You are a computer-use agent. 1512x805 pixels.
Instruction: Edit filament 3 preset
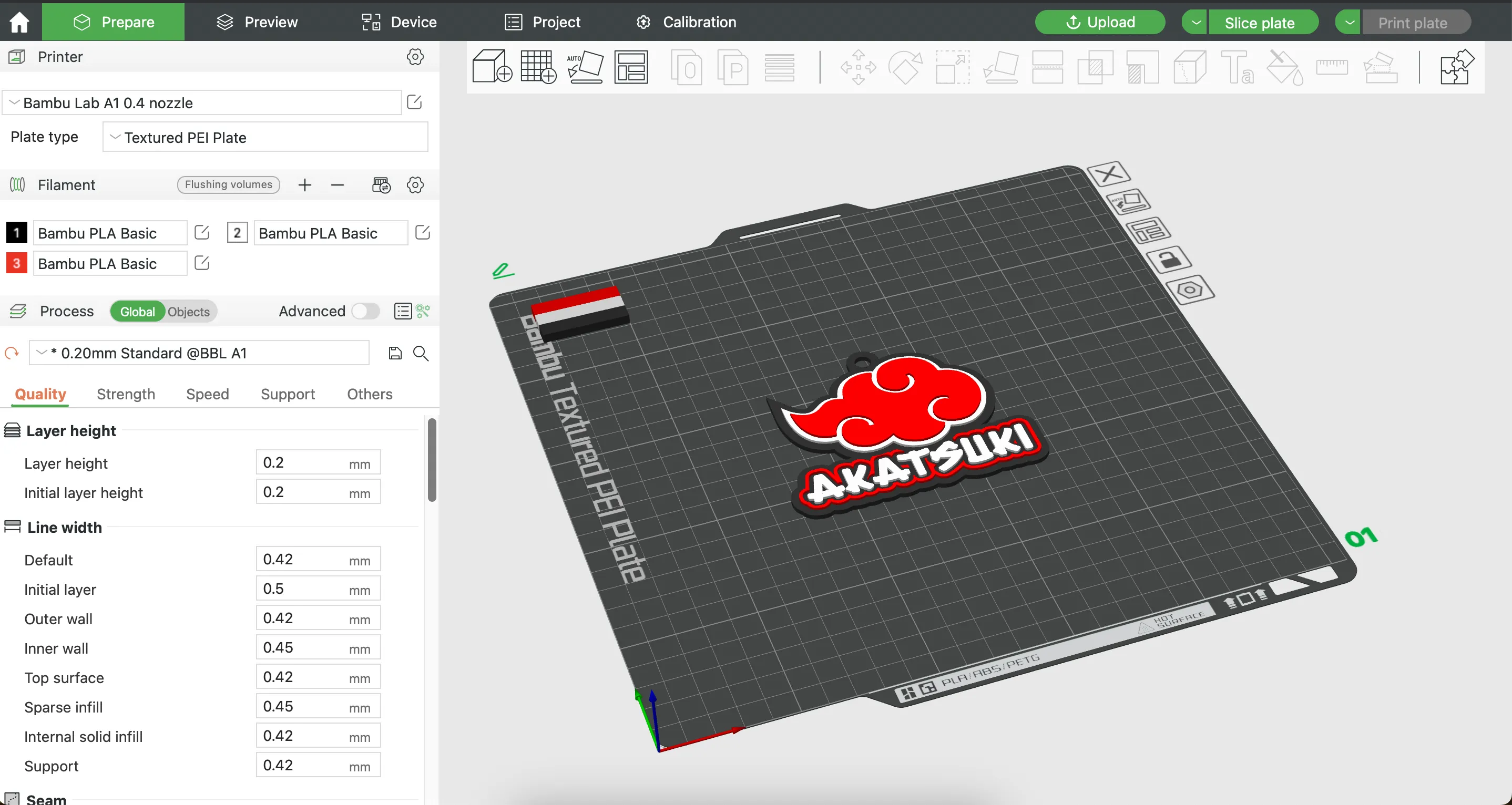coord(202,263)
